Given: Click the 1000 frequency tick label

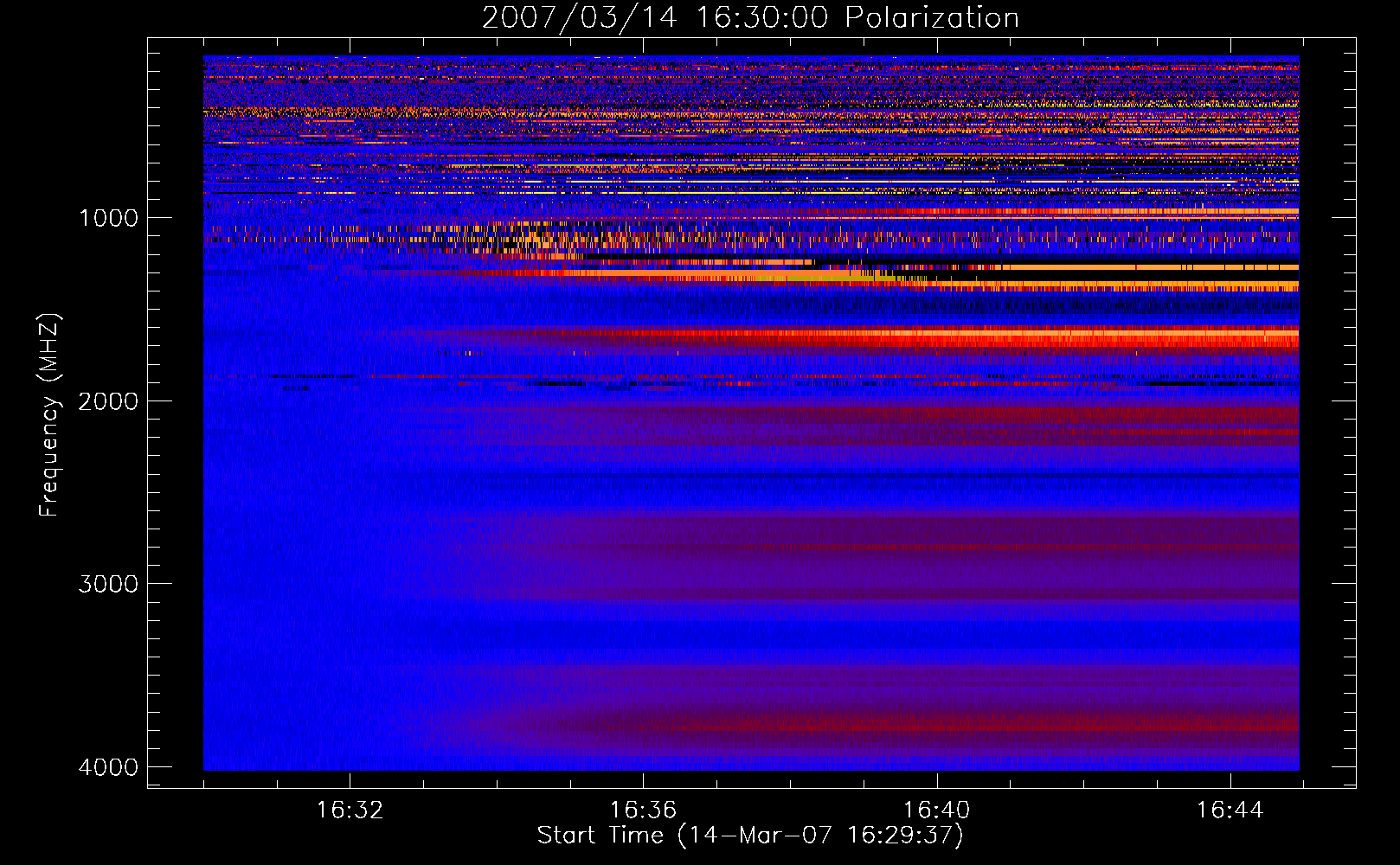Looking at the screenshot, I should [108, 218].
